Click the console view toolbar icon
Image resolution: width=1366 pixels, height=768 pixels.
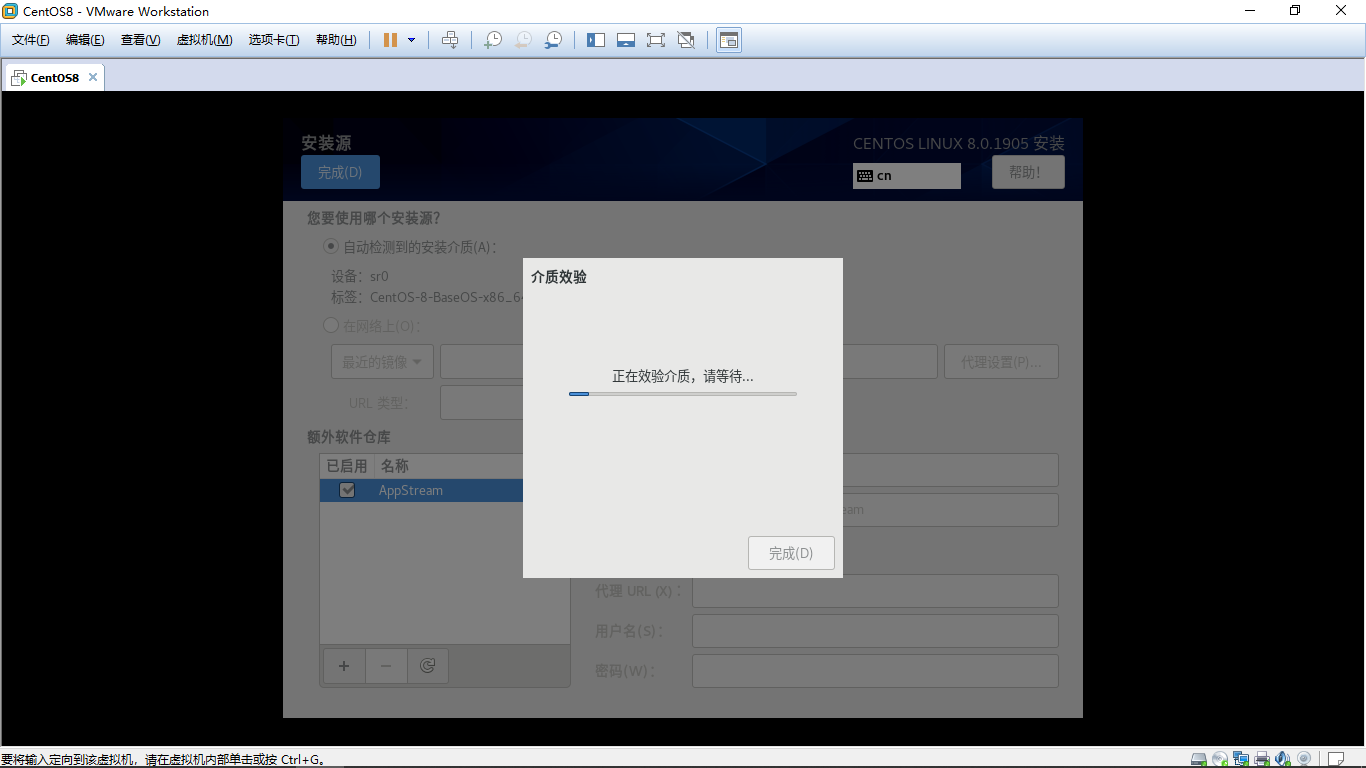729,40
